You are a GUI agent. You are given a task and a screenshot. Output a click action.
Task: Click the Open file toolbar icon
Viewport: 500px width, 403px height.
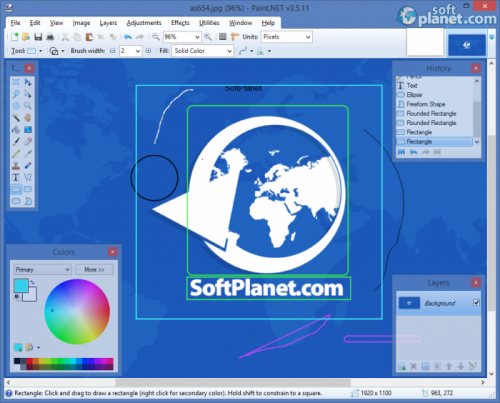pos(26,37)
